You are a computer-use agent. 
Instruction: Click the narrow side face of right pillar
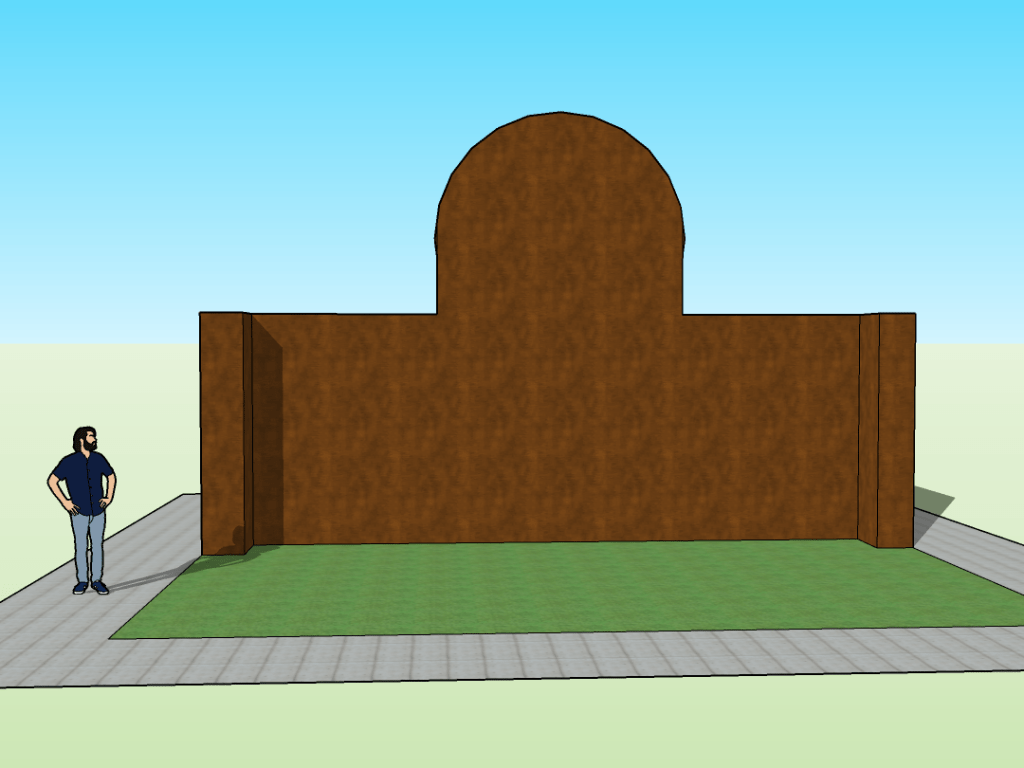click(x=868, y=430)
